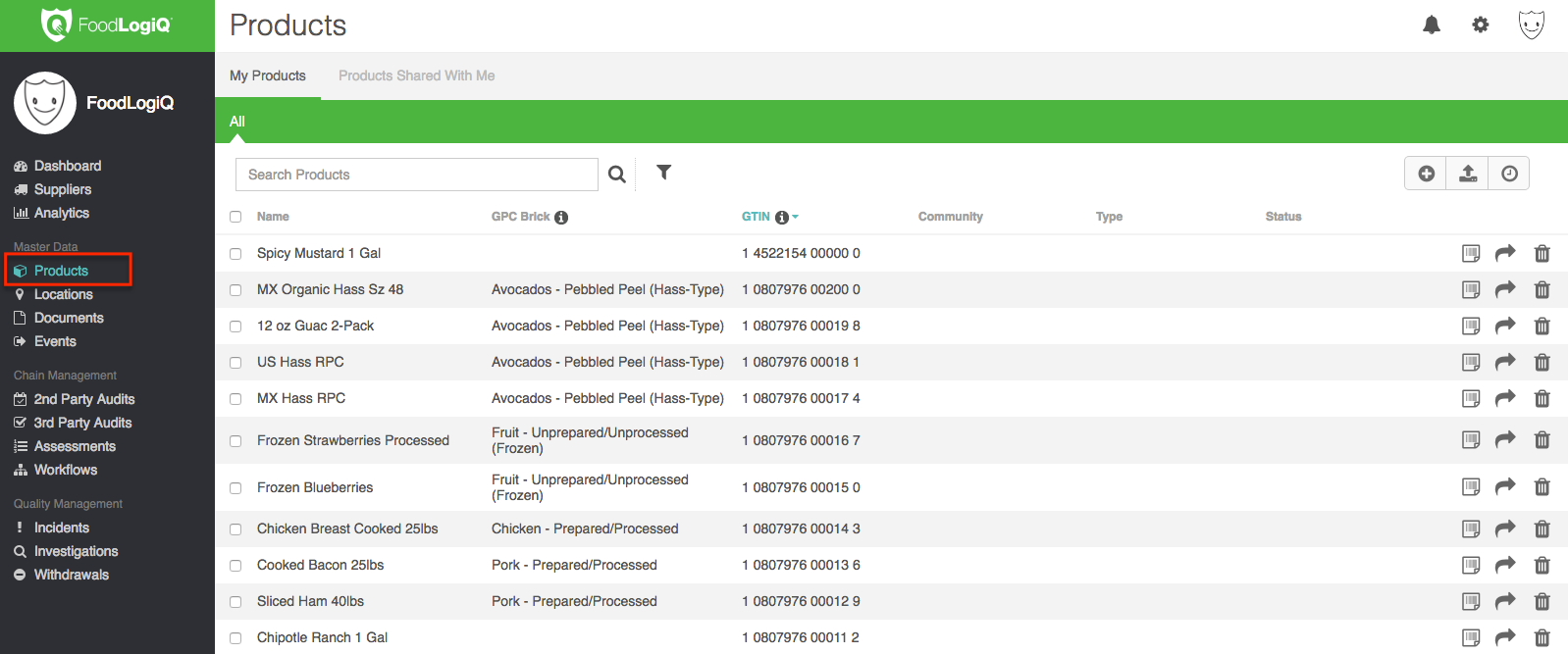Check the US Hass RPC row checkbox
The height and width of the screenshot is (654, 1568).
(235, 363)
